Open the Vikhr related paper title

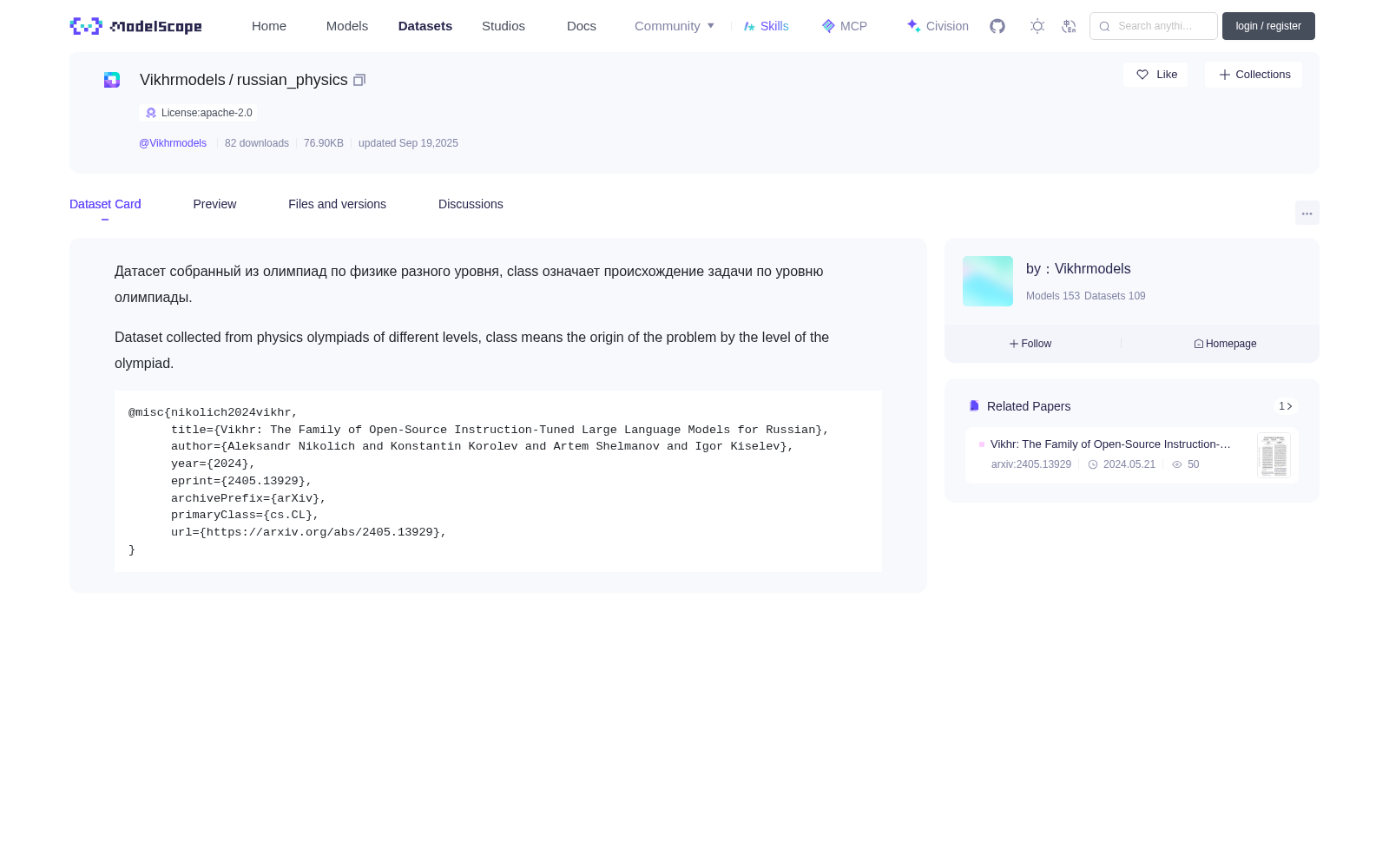tap(1110, 444)
